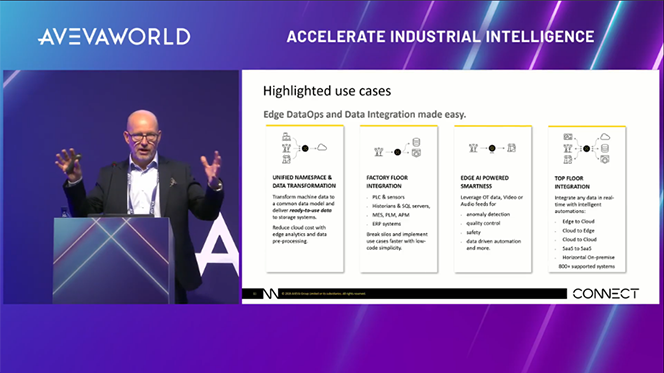Click the robot arm icon in Factory Floor card
Viewport: 664px width, 373px height.
[379, 152]
